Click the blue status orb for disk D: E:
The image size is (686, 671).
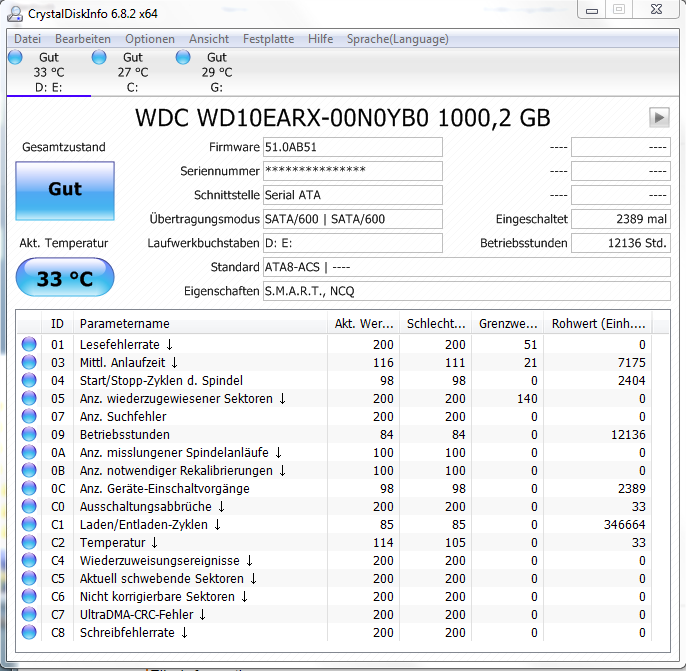tap(15, 57)
